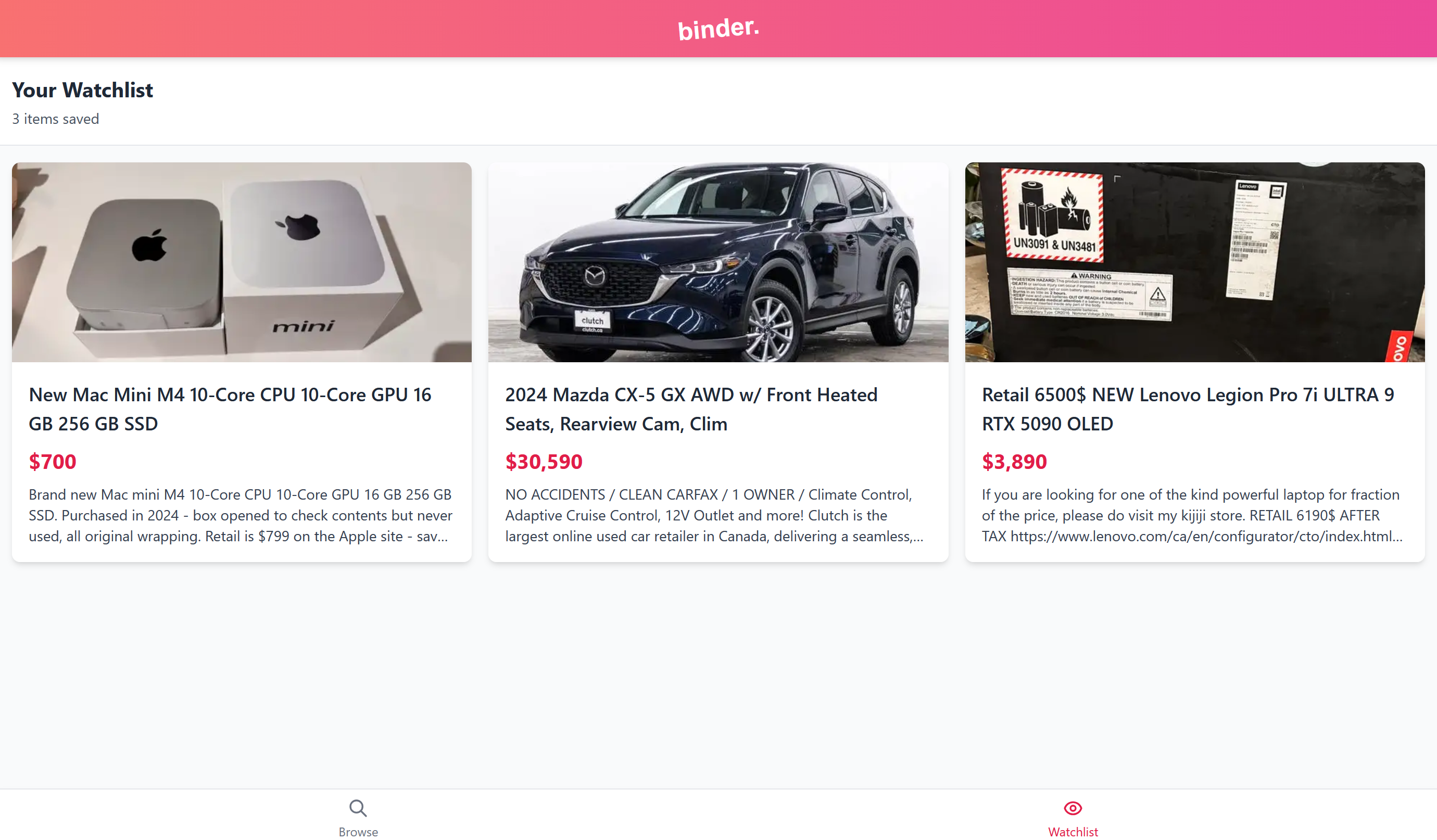Open the Lenovo box product photo

pyautogui.click(x=1195, y=262)
